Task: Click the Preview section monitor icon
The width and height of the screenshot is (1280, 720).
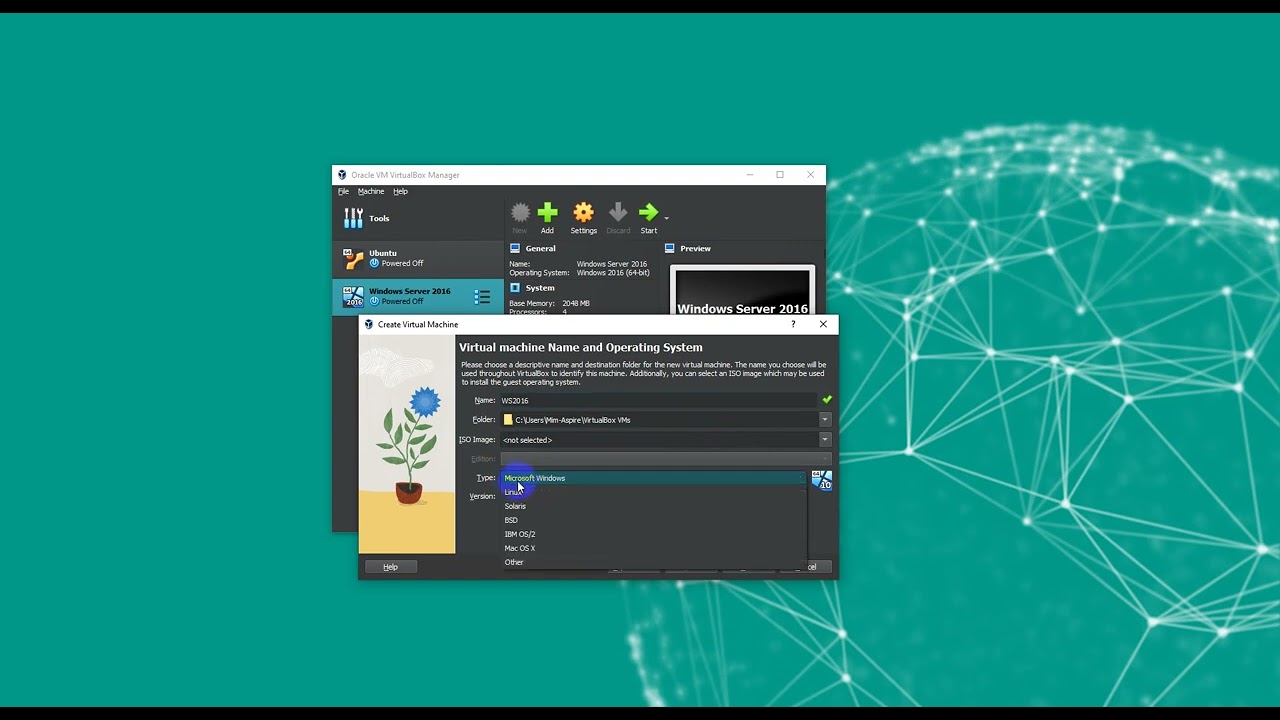Action: (x=670, y=248)
